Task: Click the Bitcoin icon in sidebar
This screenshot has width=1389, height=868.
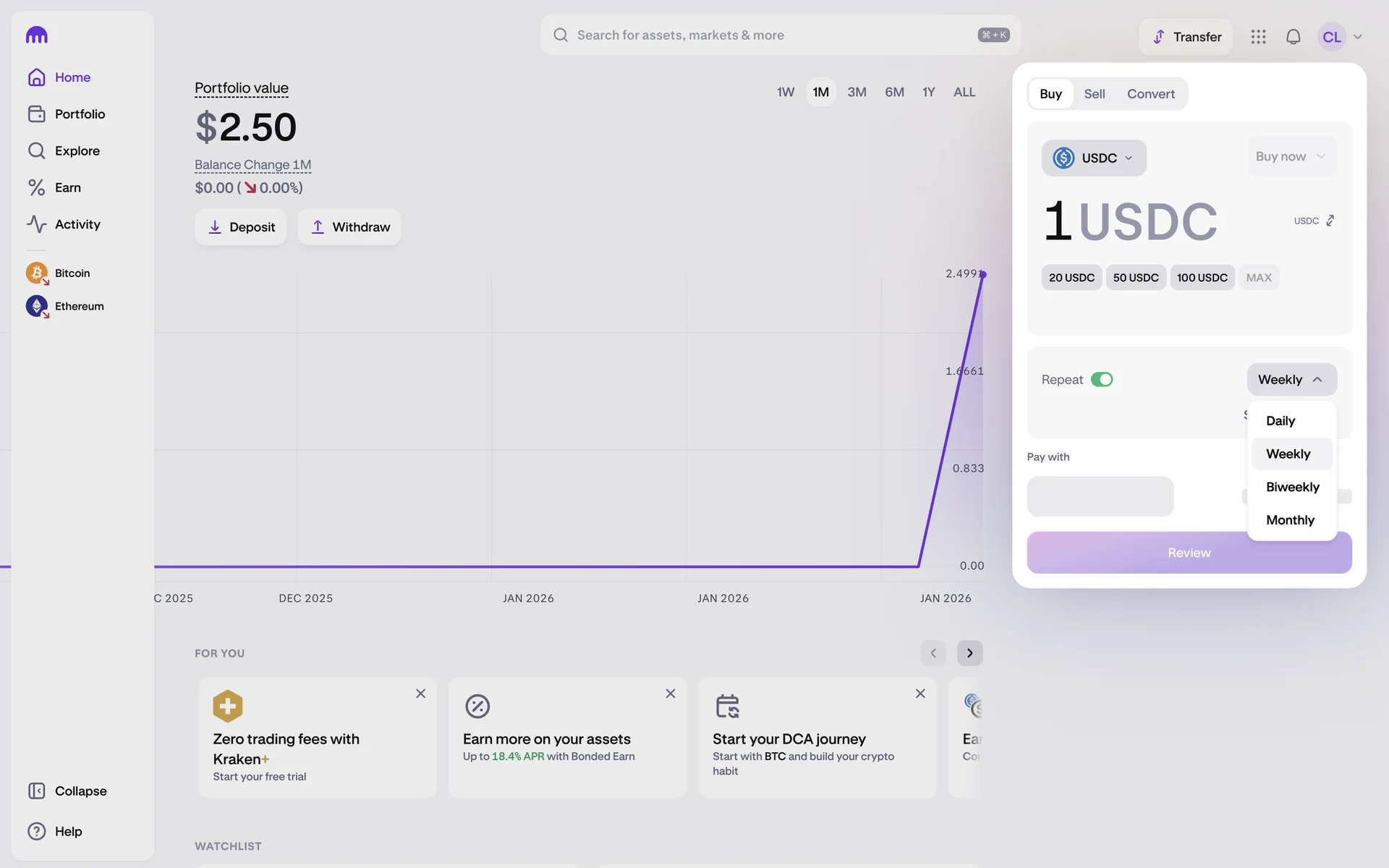Action: 36,273
